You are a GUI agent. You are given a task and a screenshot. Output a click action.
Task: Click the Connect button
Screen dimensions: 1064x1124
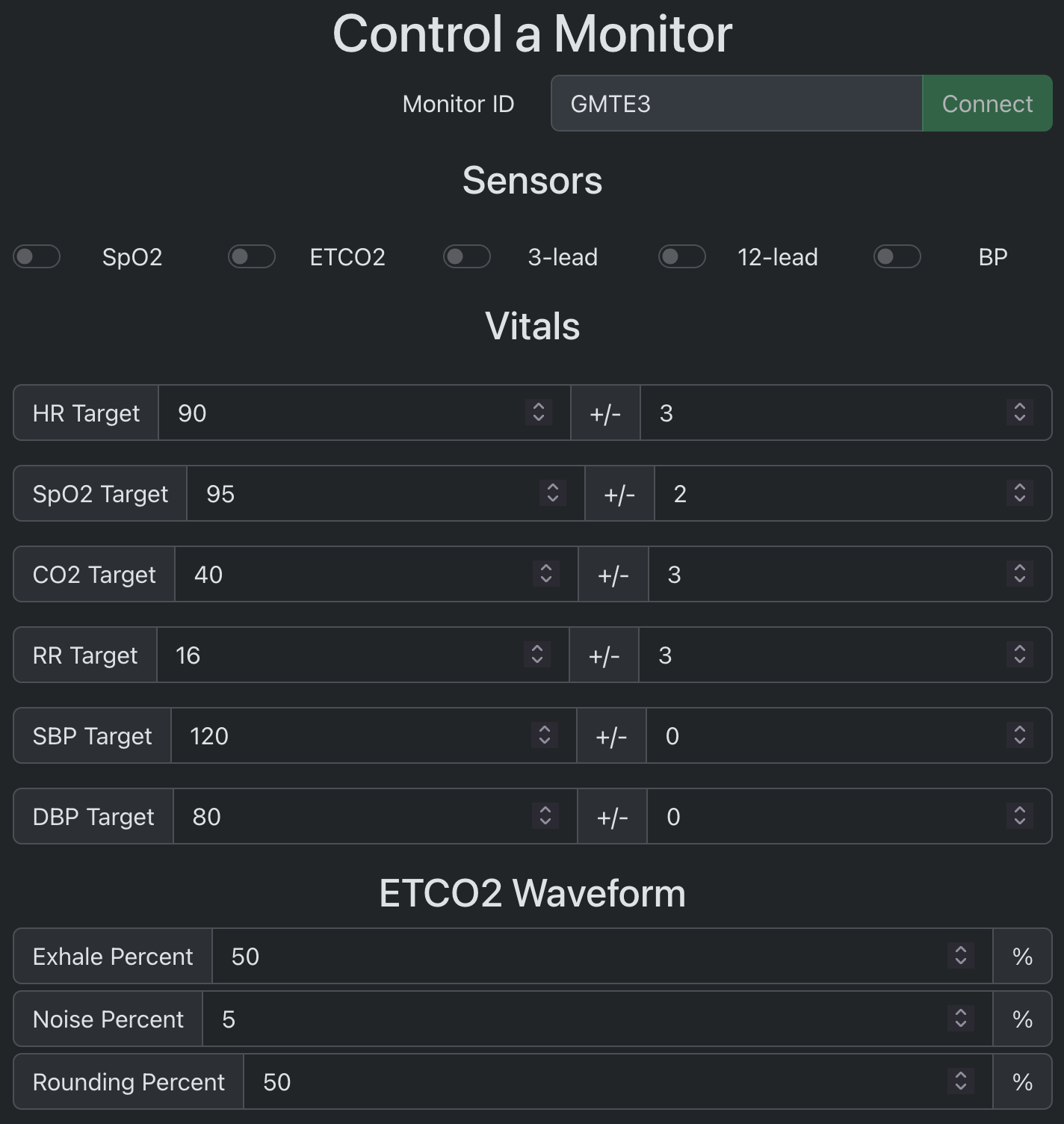click(x=986, y=103)
